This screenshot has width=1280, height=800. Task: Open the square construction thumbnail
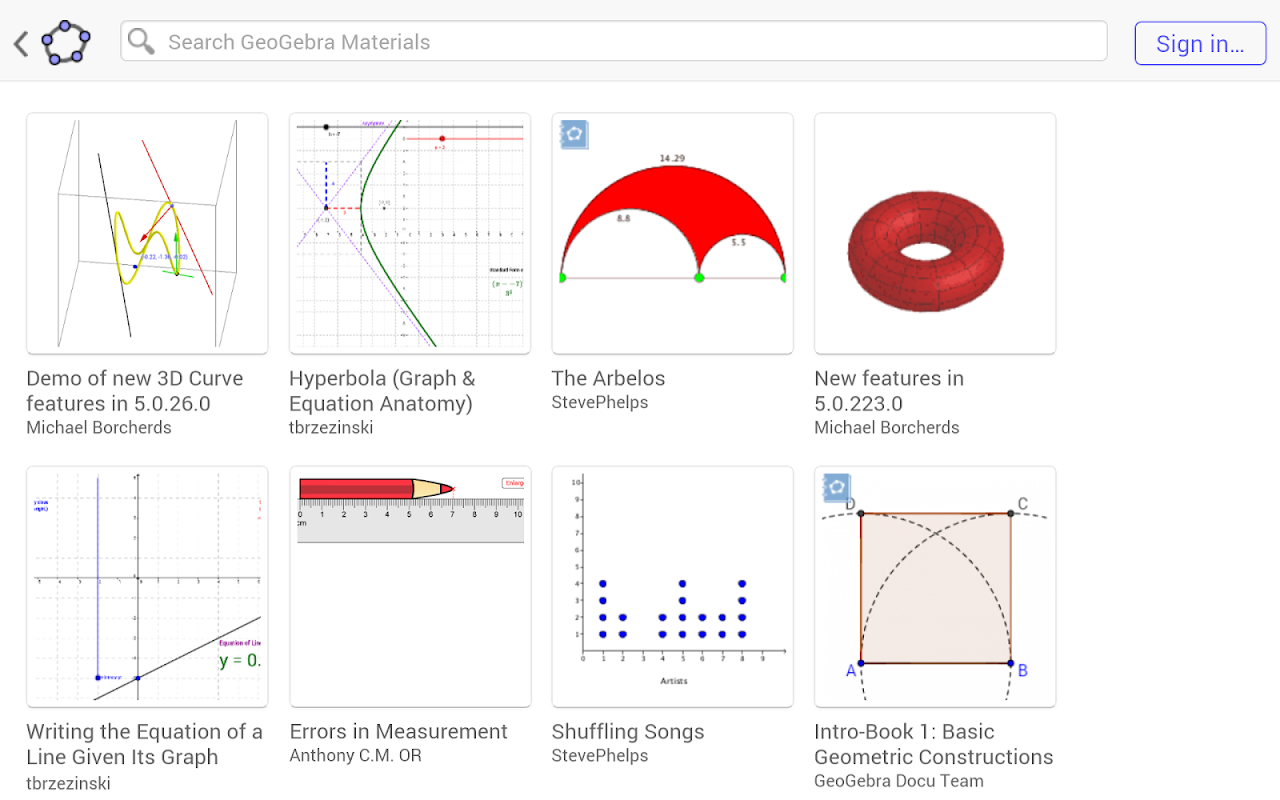pos(935,586)
